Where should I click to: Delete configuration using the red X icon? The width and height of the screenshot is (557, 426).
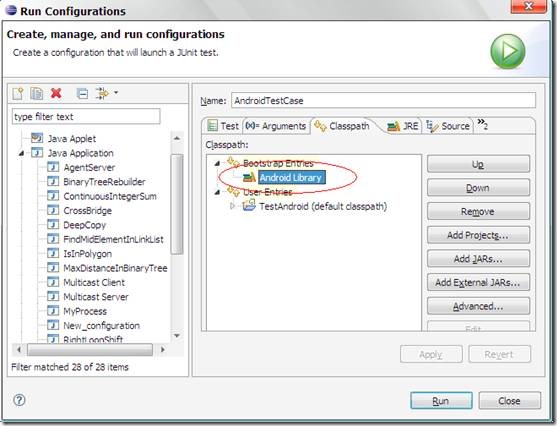click(x=56, y=93)
